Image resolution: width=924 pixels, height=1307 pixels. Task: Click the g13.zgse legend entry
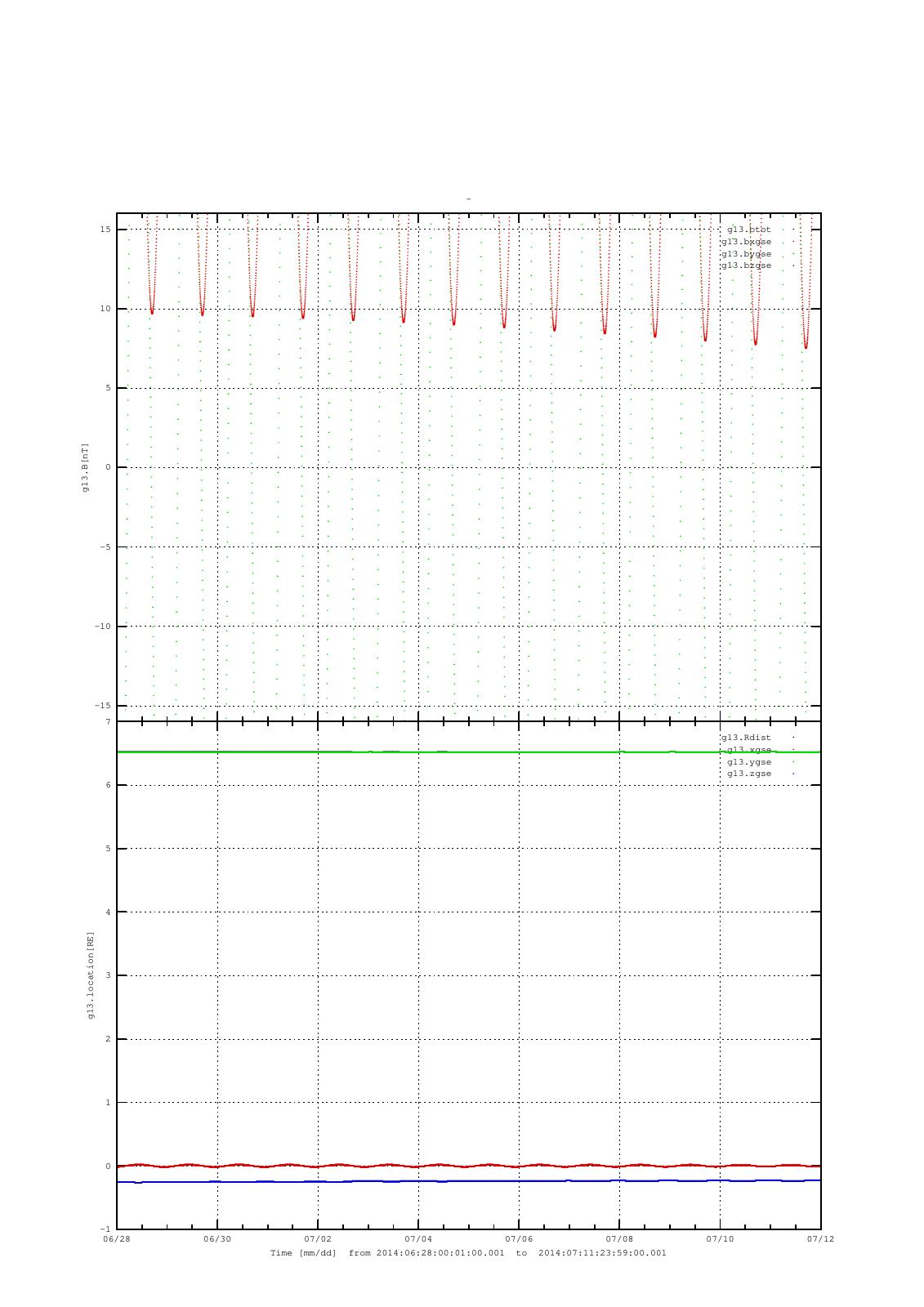tap(749, 774)
